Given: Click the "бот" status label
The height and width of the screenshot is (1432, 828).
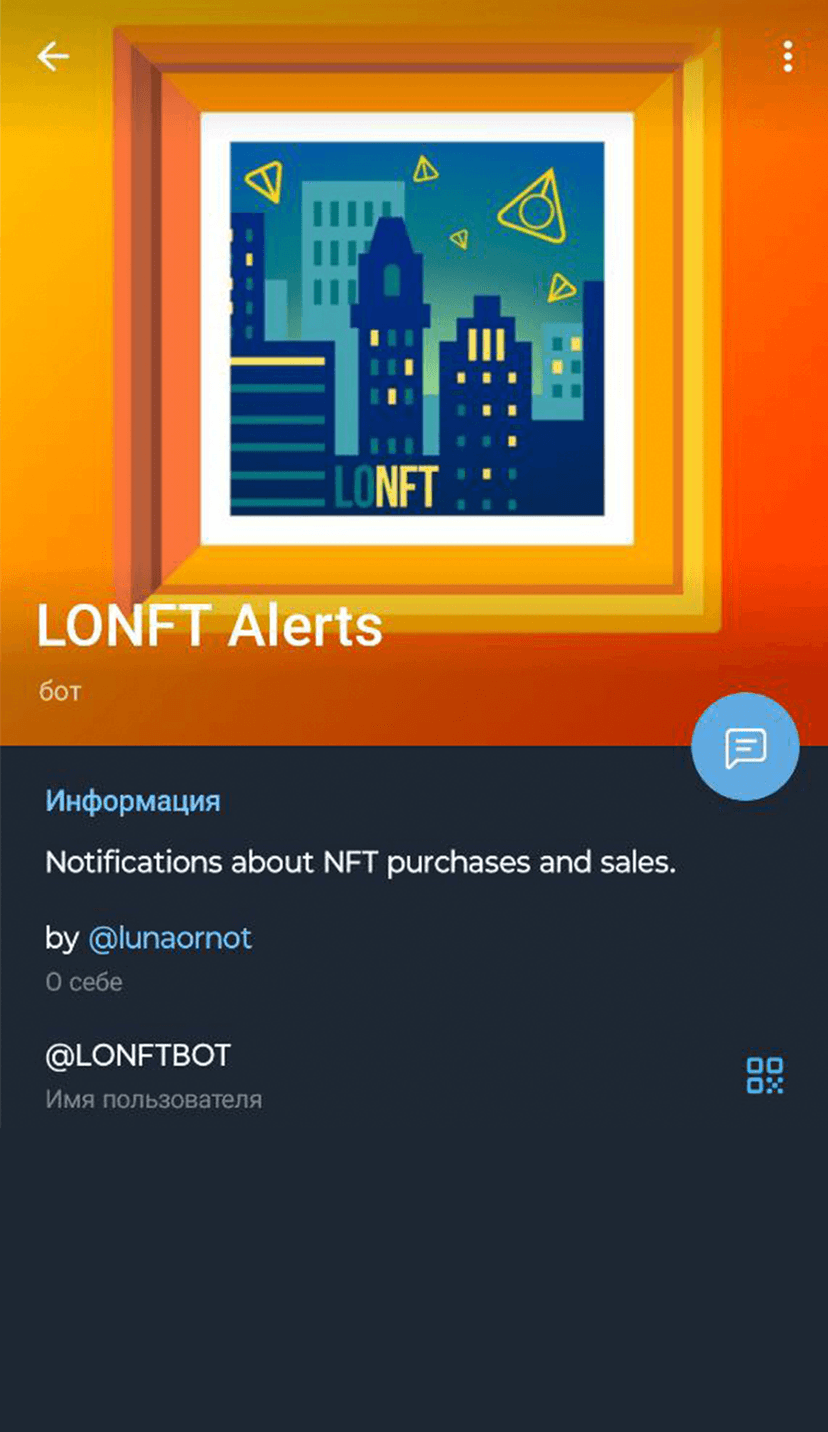Looking at the screenshot, I should [60, 692].
